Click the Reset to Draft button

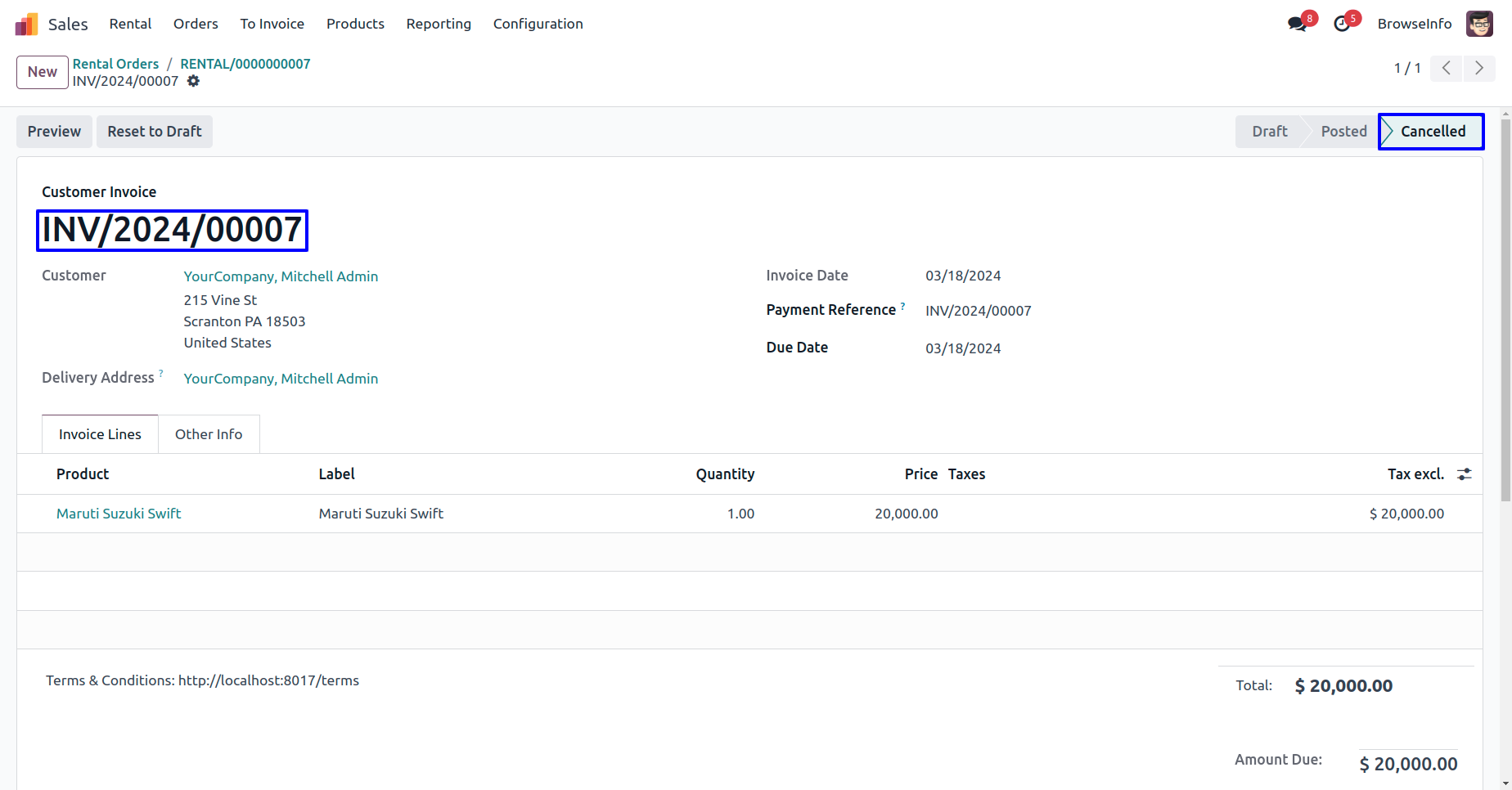tap(155, 132)
